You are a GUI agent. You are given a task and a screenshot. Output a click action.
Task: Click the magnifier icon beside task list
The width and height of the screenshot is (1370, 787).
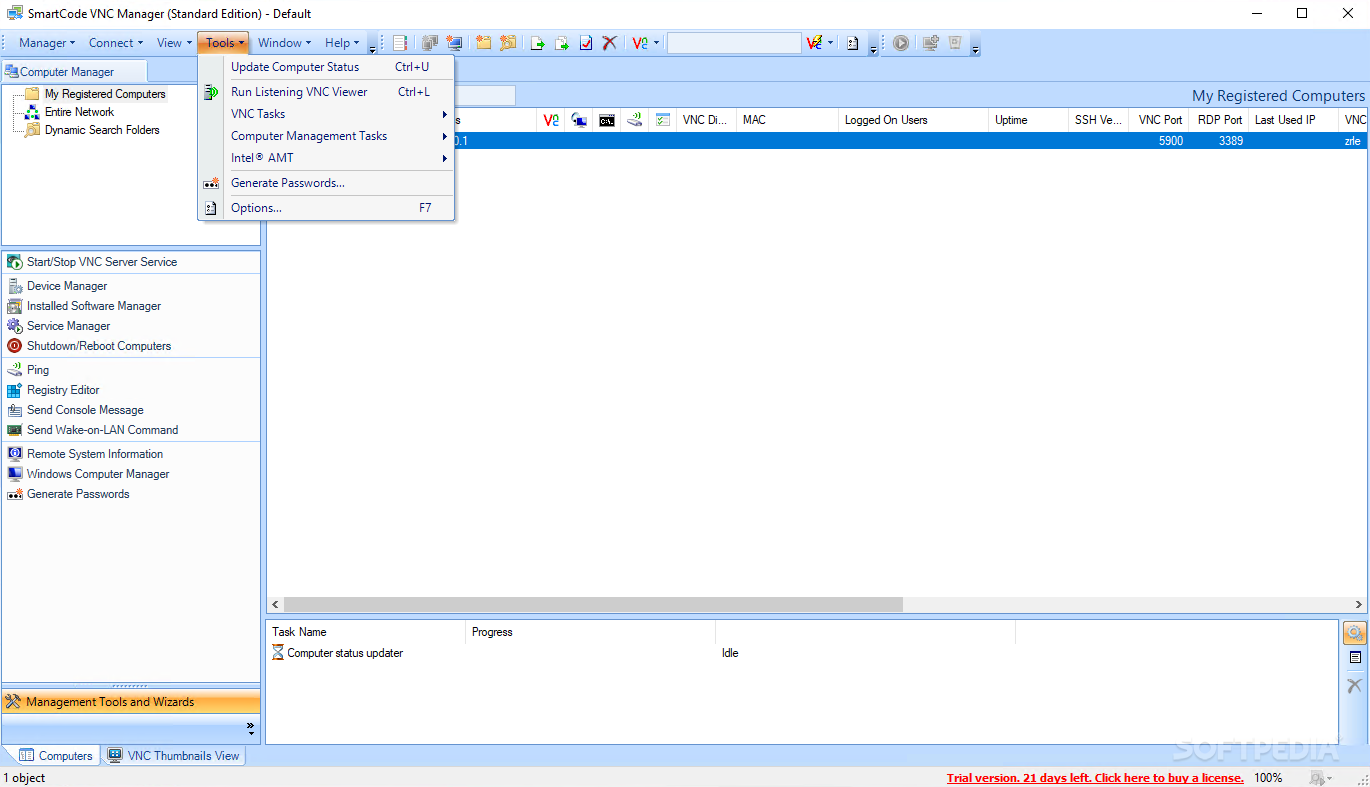(x=1355, y=633)
